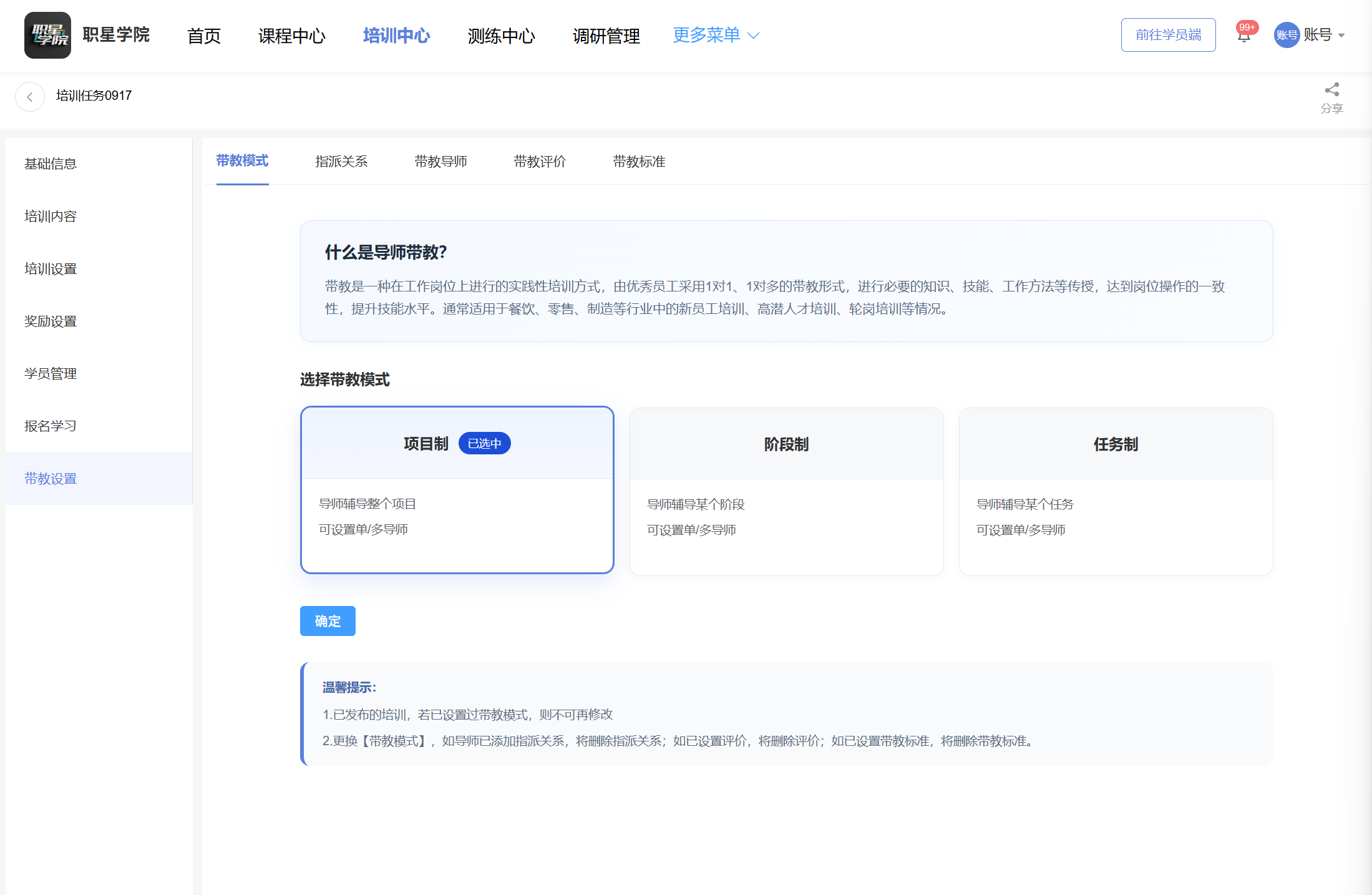The image size is (1372, 895).
Task: Select 培训设置 in the sidebar
Action: click(99, 268)
